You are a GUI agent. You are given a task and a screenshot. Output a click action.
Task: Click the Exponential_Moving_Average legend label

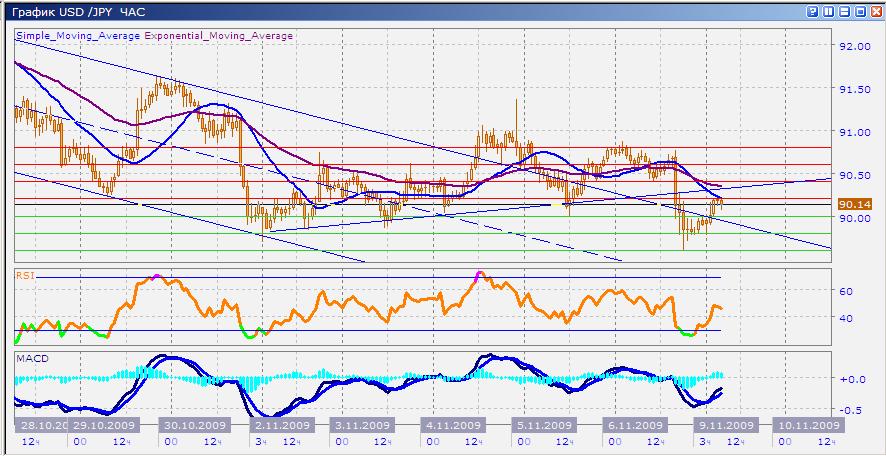pyautogui.click(x=220, y=36)
